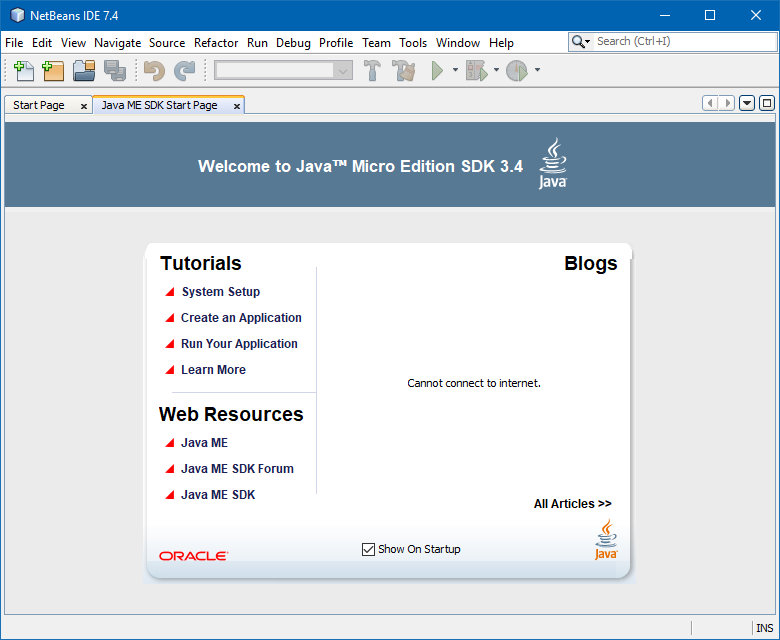Open the Tools menu

(413, 43)
